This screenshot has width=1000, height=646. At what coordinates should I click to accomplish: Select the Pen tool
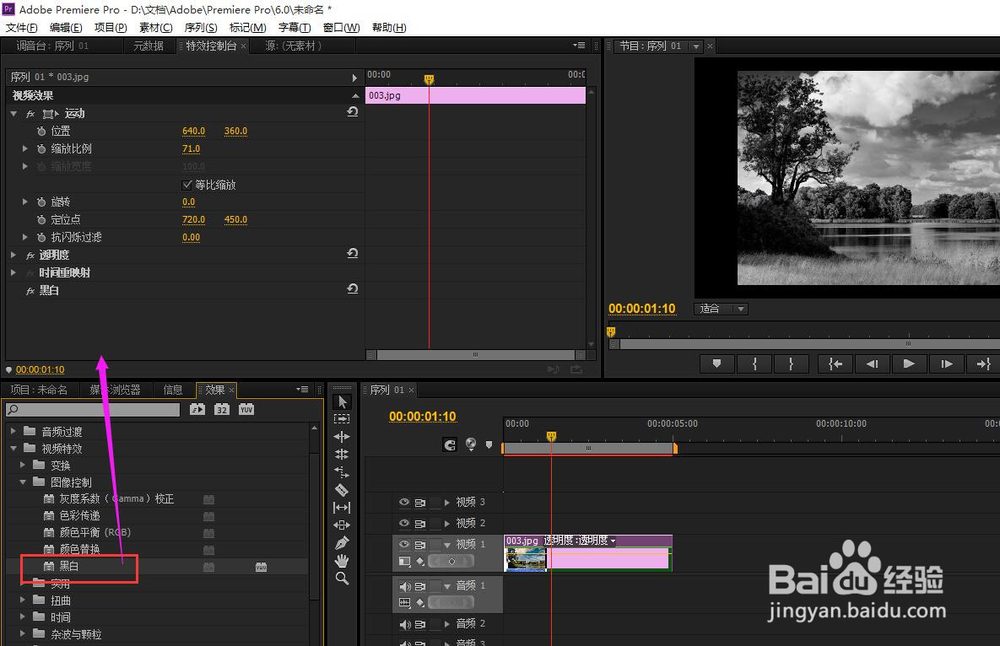click(342, 543)
